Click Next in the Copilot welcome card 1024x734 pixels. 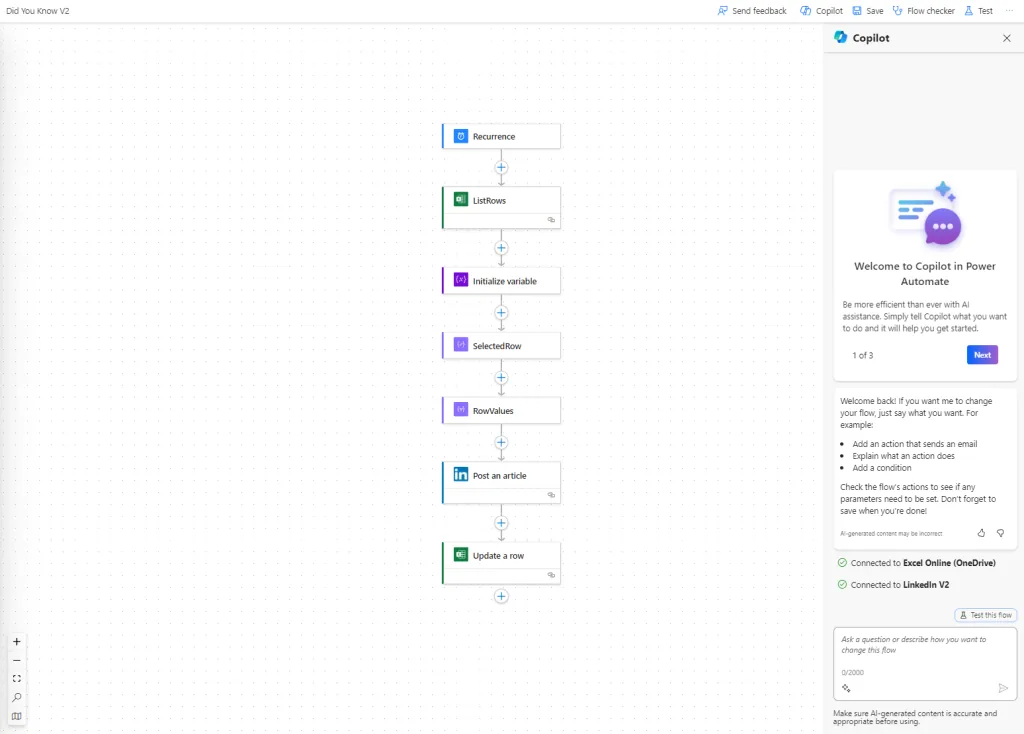click(981, 355)
